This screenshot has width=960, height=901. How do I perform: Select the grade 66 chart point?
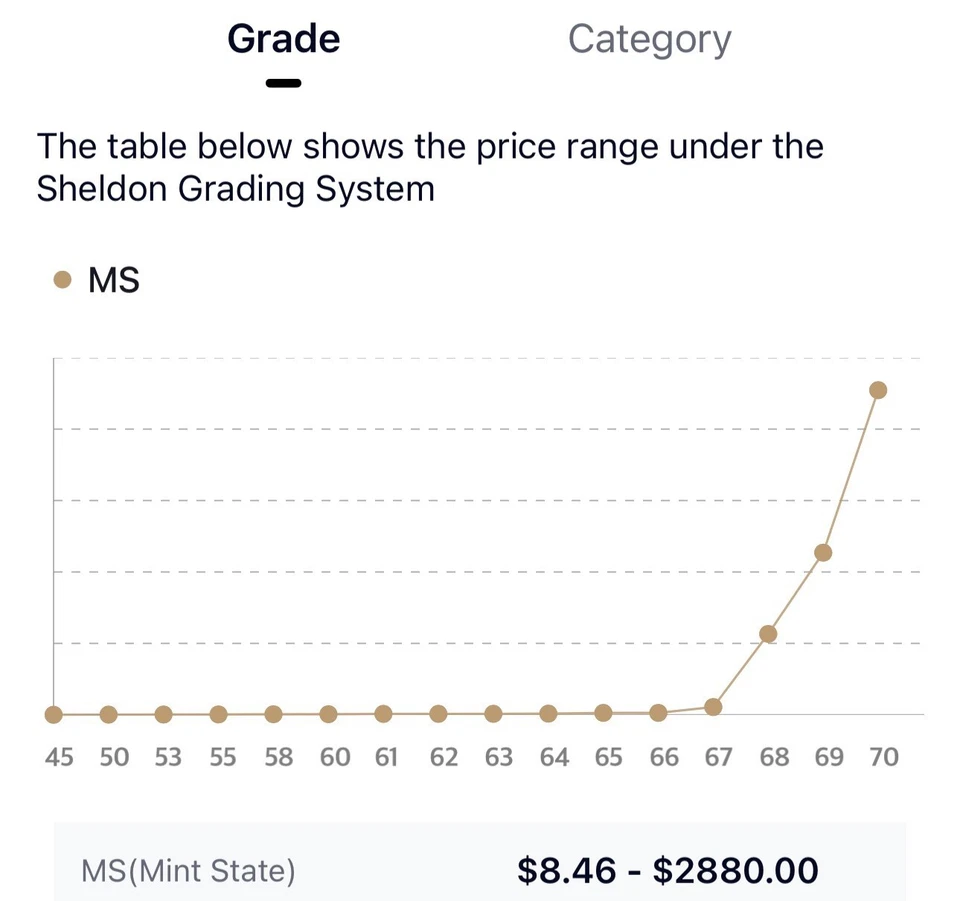658,713
